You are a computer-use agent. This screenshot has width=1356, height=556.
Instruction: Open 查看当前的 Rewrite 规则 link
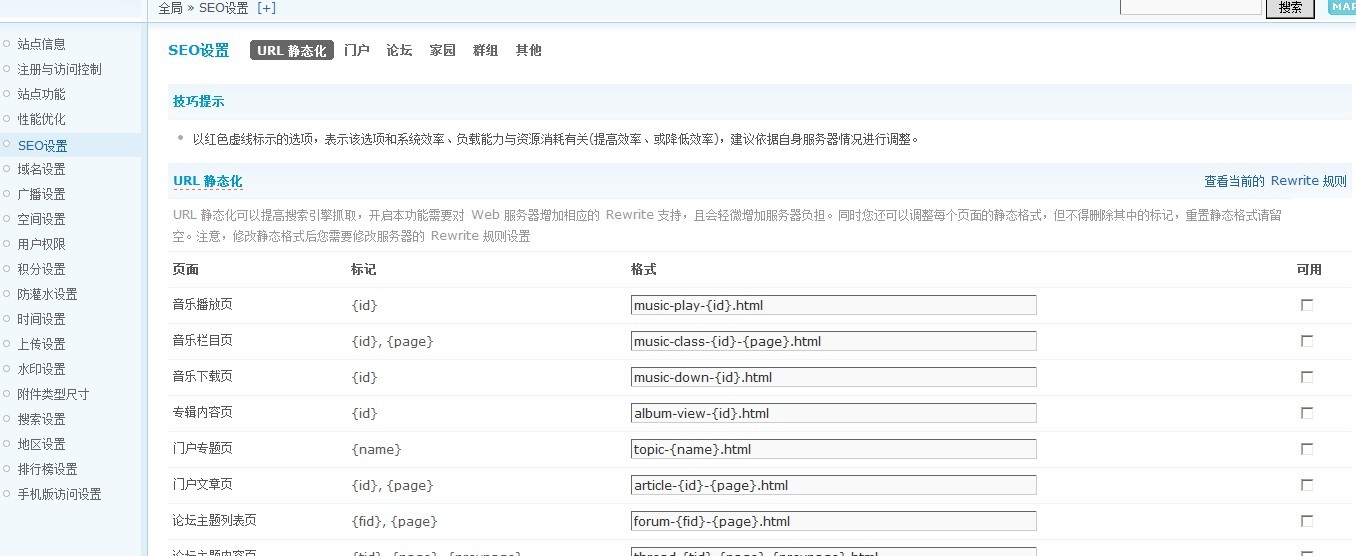point(1275,181)
